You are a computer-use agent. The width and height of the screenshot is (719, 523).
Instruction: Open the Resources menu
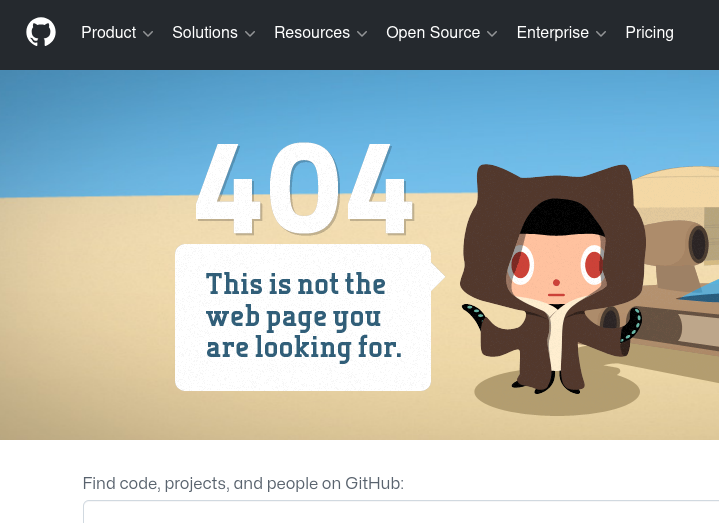click(x=321, y=33)
